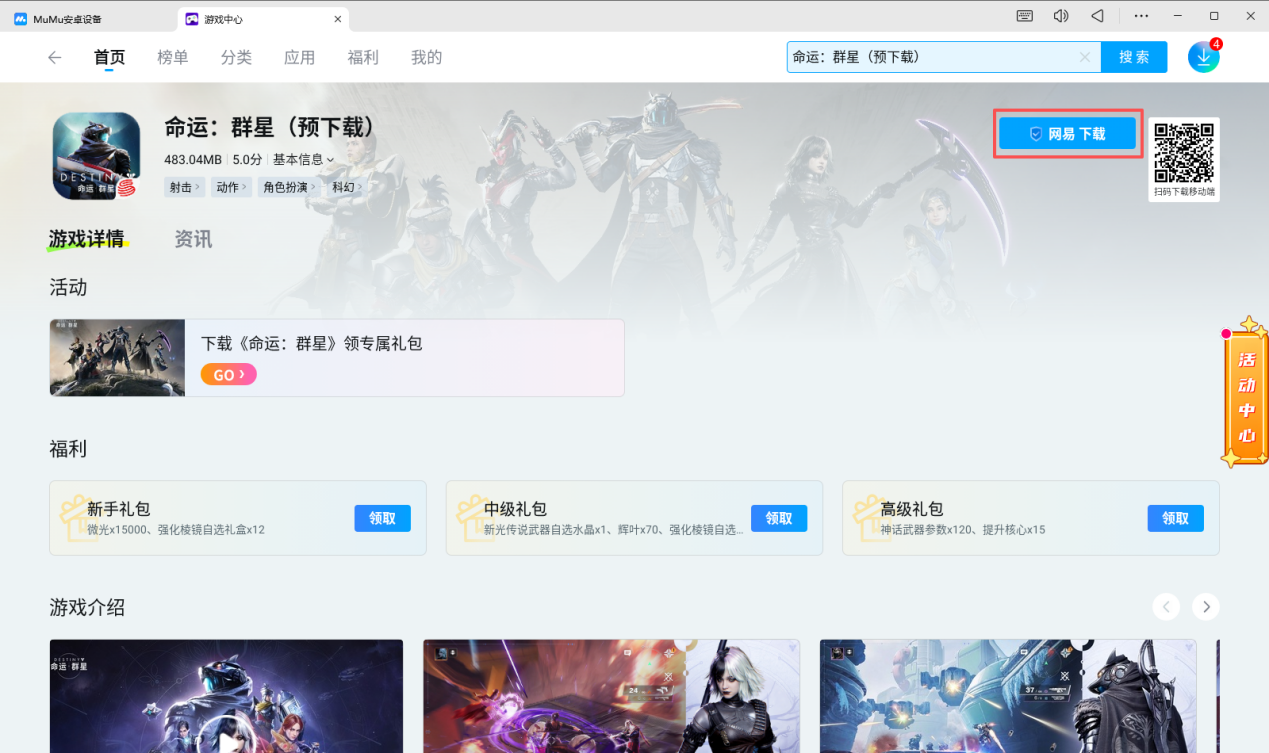Scan QR code image for mobile download

coord(1184,153)
